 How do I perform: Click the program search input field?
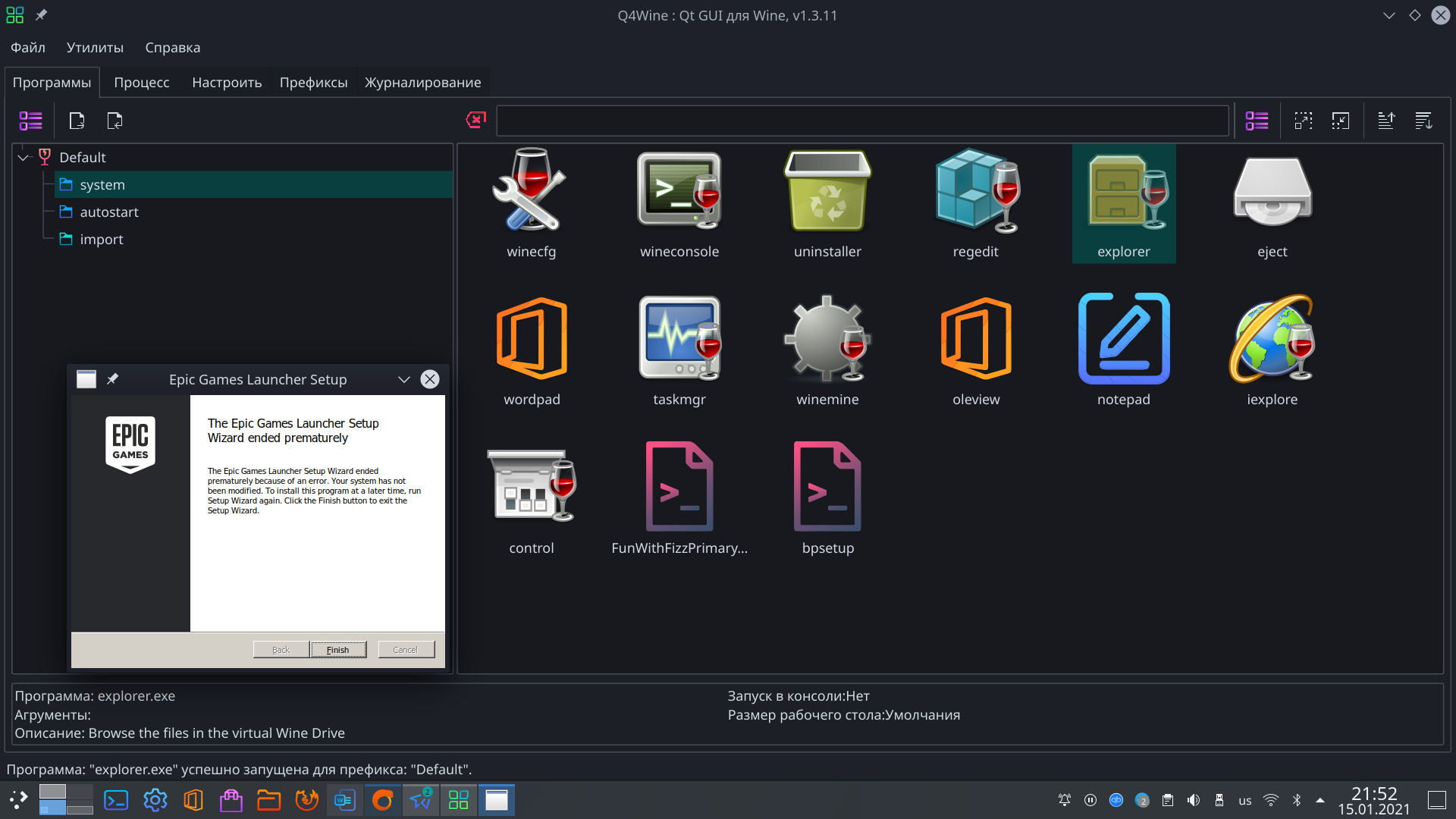click(862, 121)
